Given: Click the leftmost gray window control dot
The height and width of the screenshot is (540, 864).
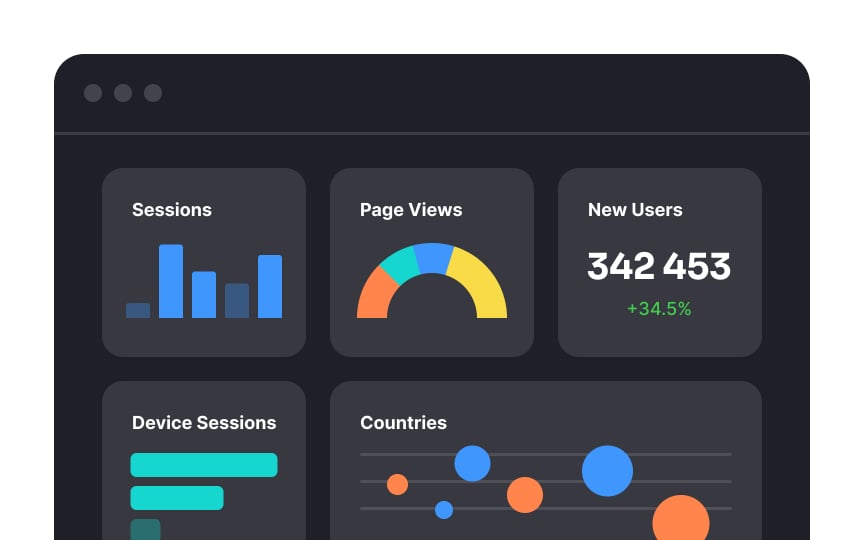Looking at the screenshot, I should pos(93,93).
